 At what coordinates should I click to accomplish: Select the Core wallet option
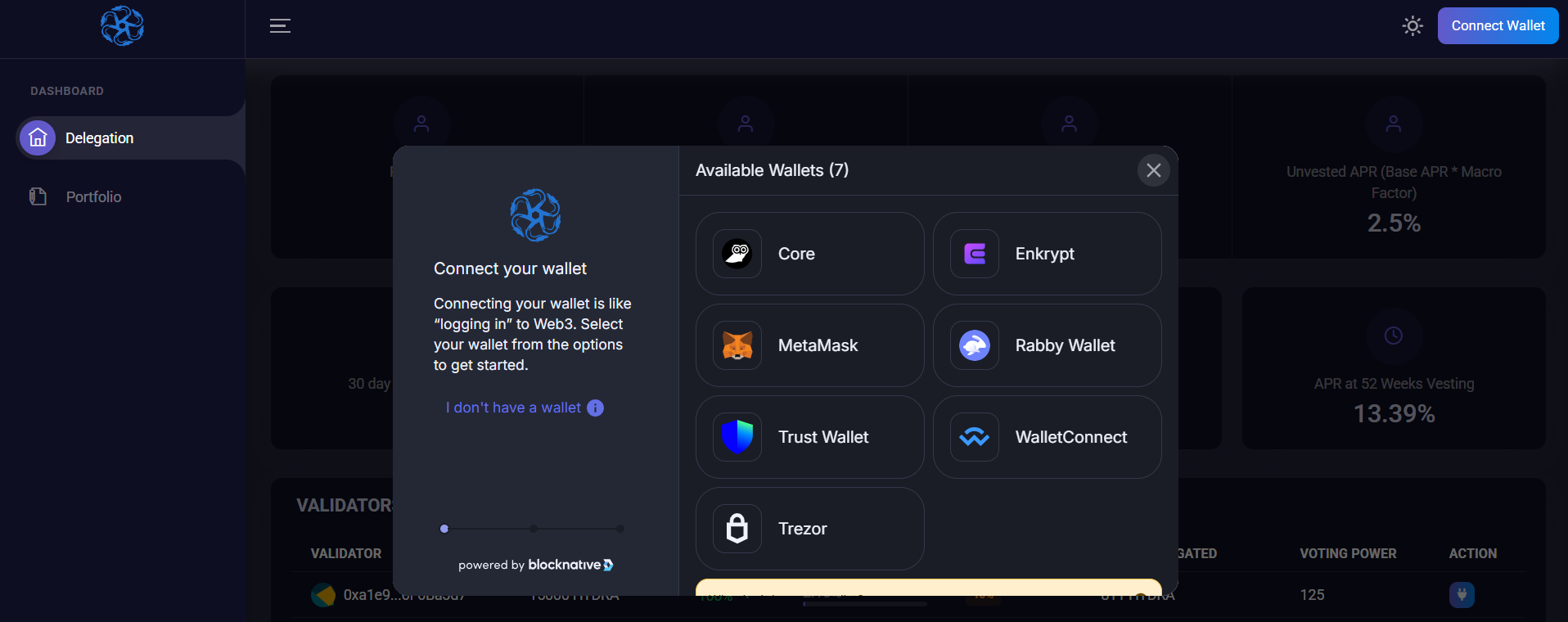point(809,254)
